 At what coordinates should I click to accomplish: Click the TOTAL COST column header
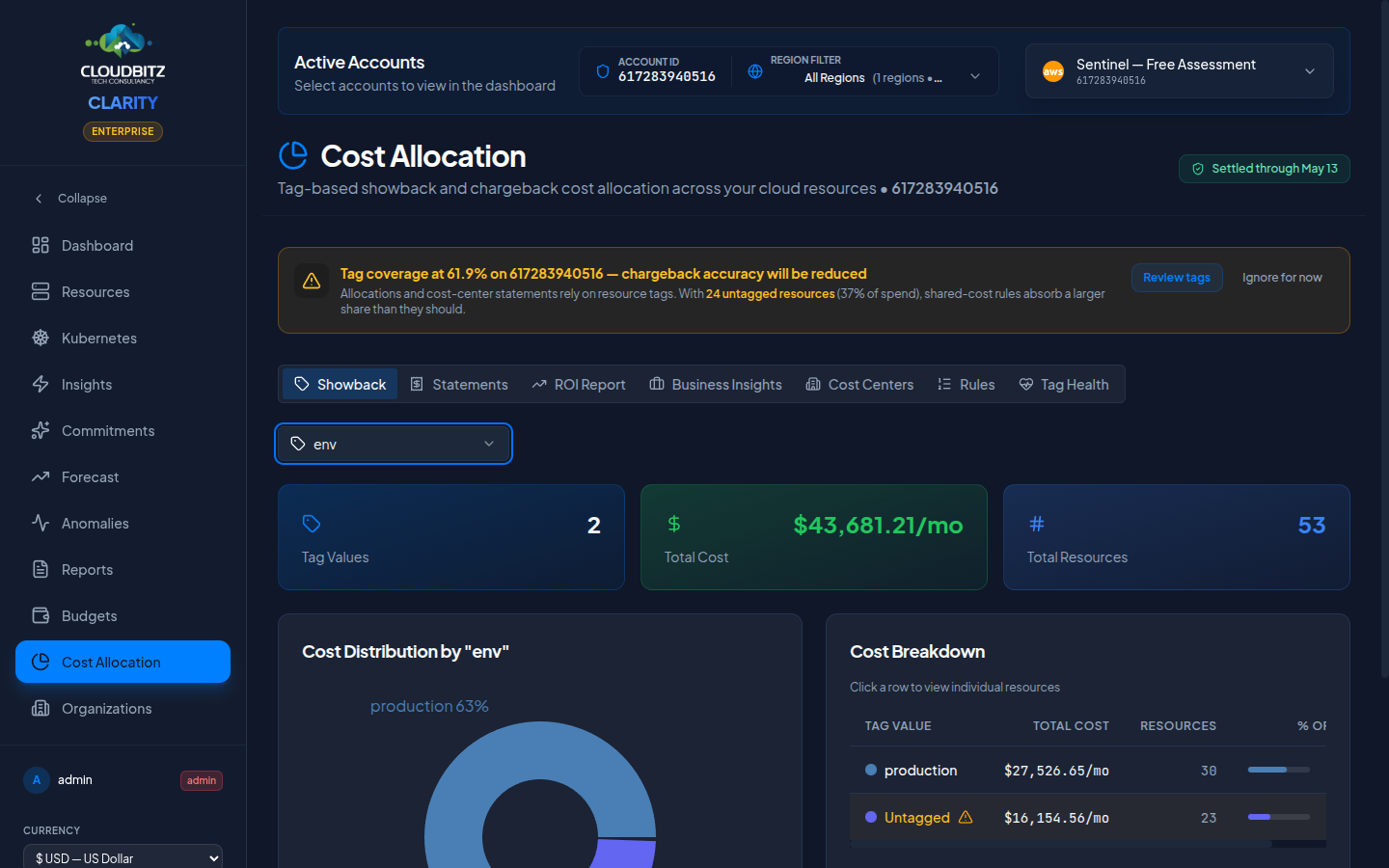coord(1071,725)
